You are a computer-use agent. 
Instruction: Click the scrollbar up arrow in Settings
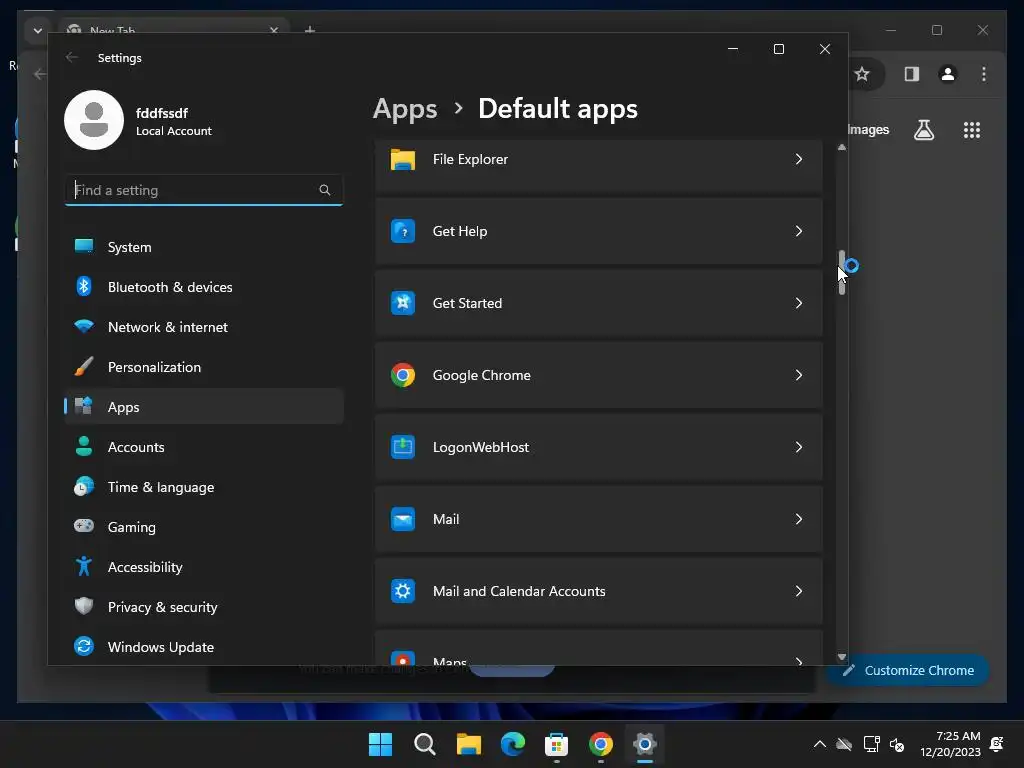coord(842,148)
